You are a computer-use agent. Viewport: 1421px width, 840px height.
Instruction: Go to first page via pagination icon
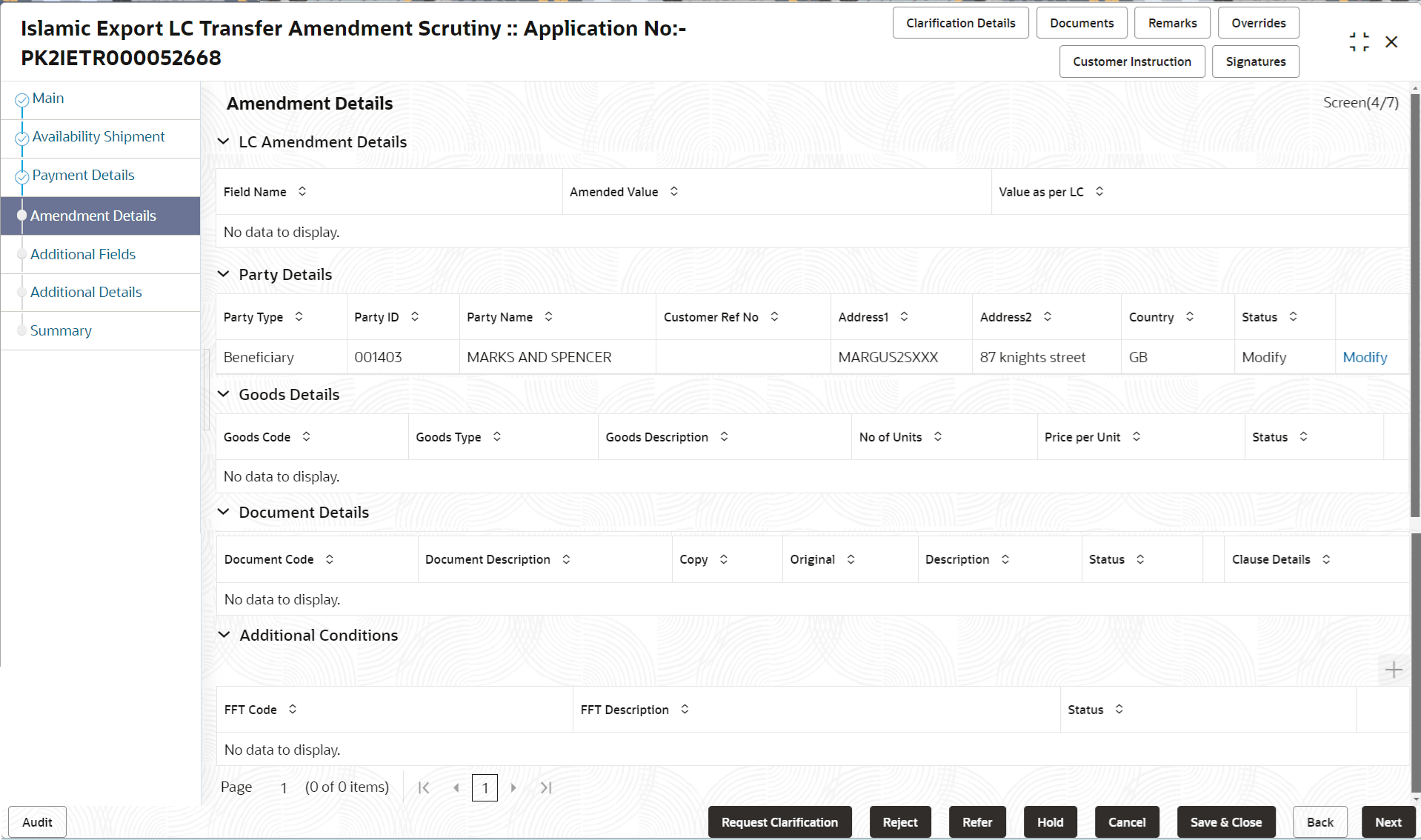click(x=424, y=787)
